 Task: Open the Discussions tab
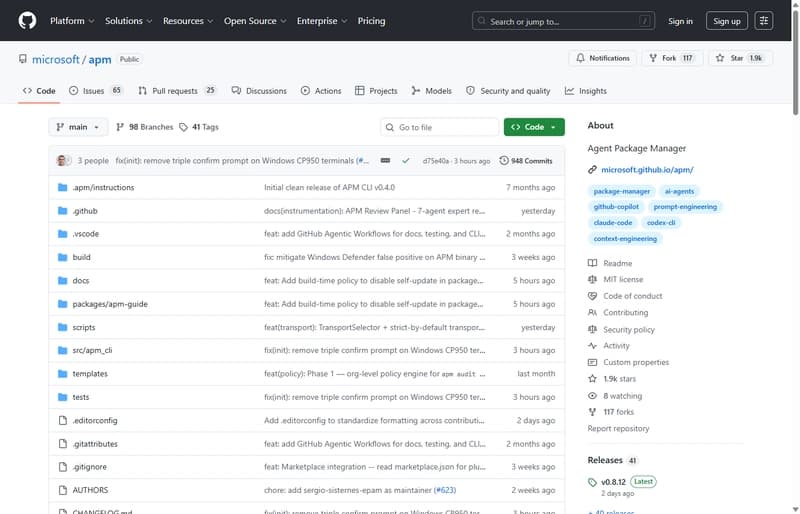point(259,91)
